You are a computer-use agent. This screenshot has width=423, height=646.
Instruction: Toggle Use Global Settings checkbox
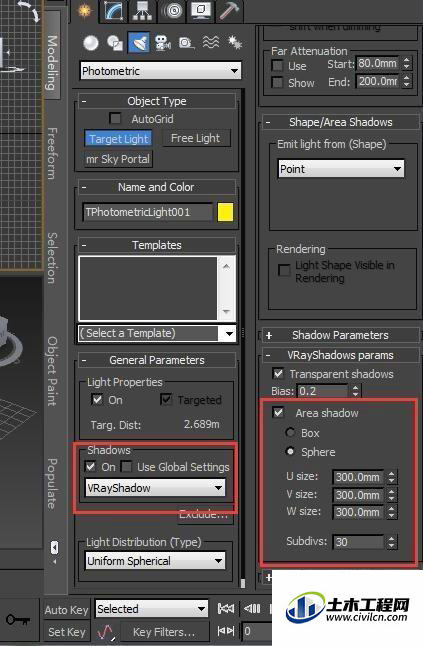click(126, 466)
